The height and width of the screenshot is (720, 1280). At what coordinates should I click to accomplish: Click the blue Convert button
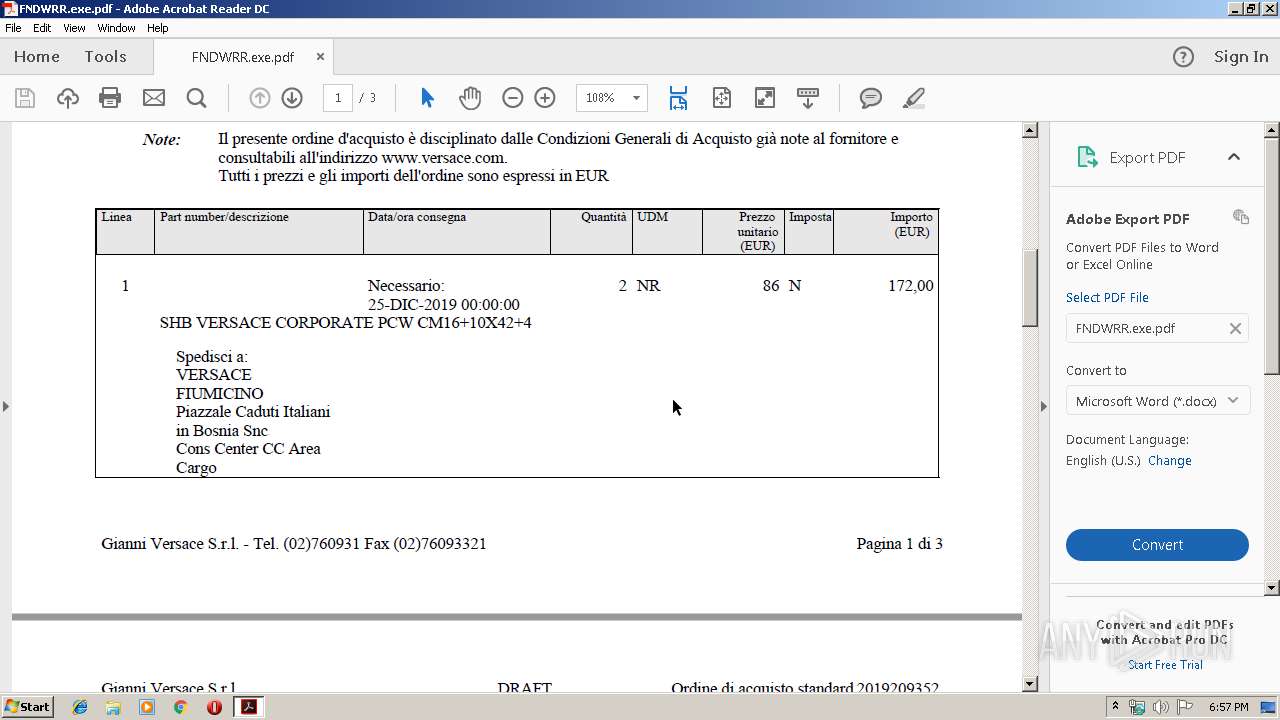point(1157,545)
